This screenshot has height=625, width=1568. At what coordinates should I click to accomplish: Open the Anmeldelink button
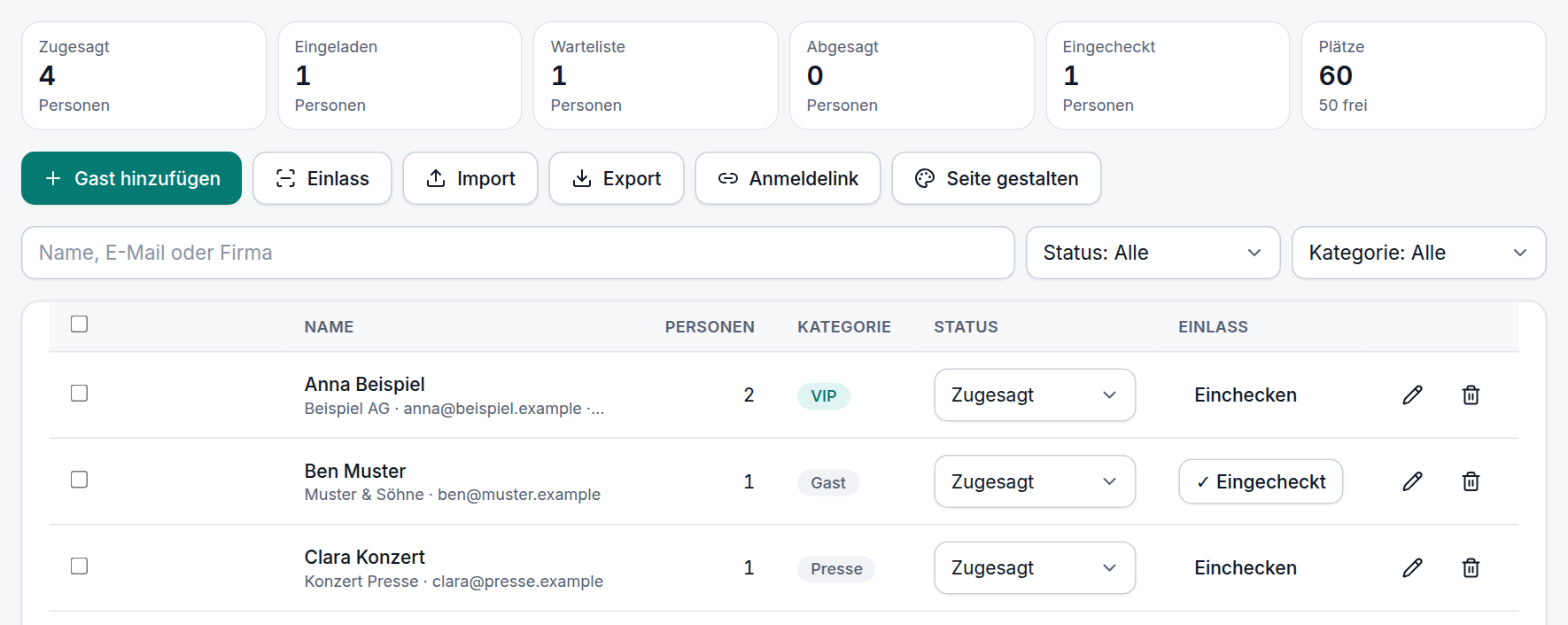click(x=788, y=178)
